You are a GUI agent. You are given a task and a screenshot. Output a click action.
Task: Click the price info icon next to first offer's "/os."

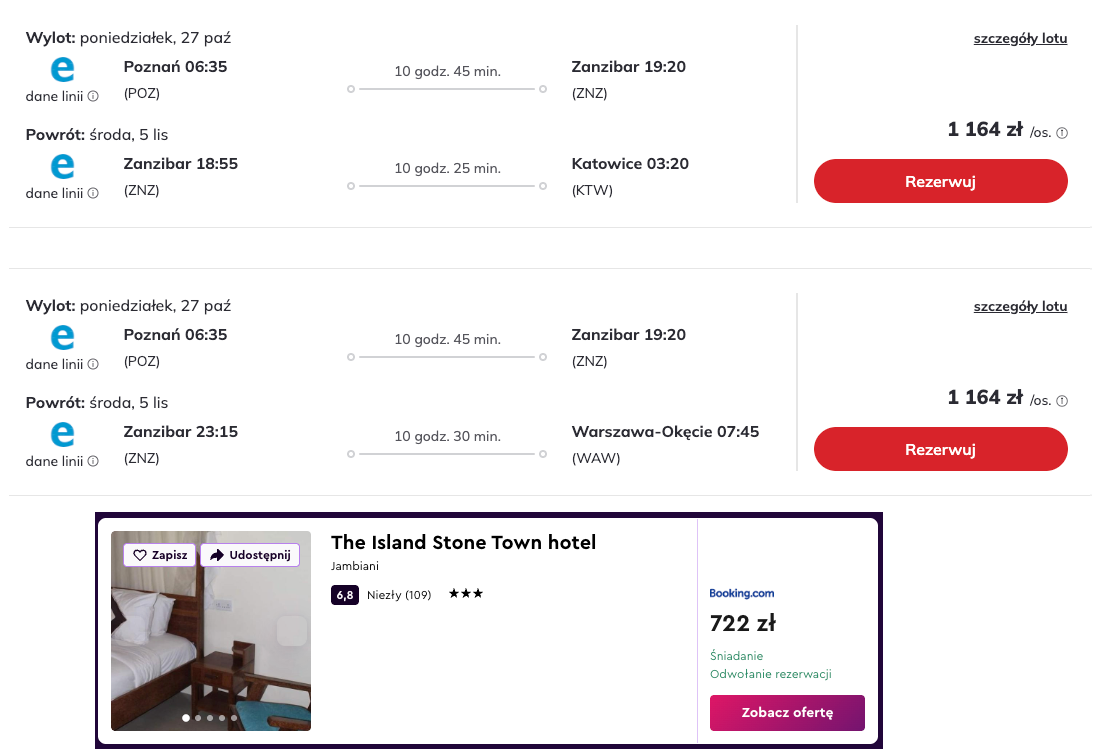pos(1062,133)
